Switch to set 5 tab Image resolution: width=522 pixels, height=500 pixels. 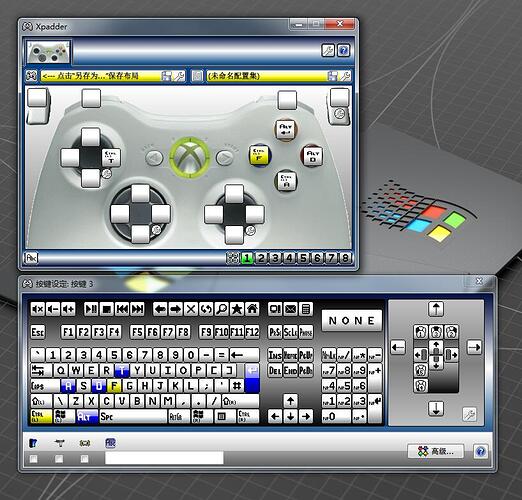[x=303, y=258]
